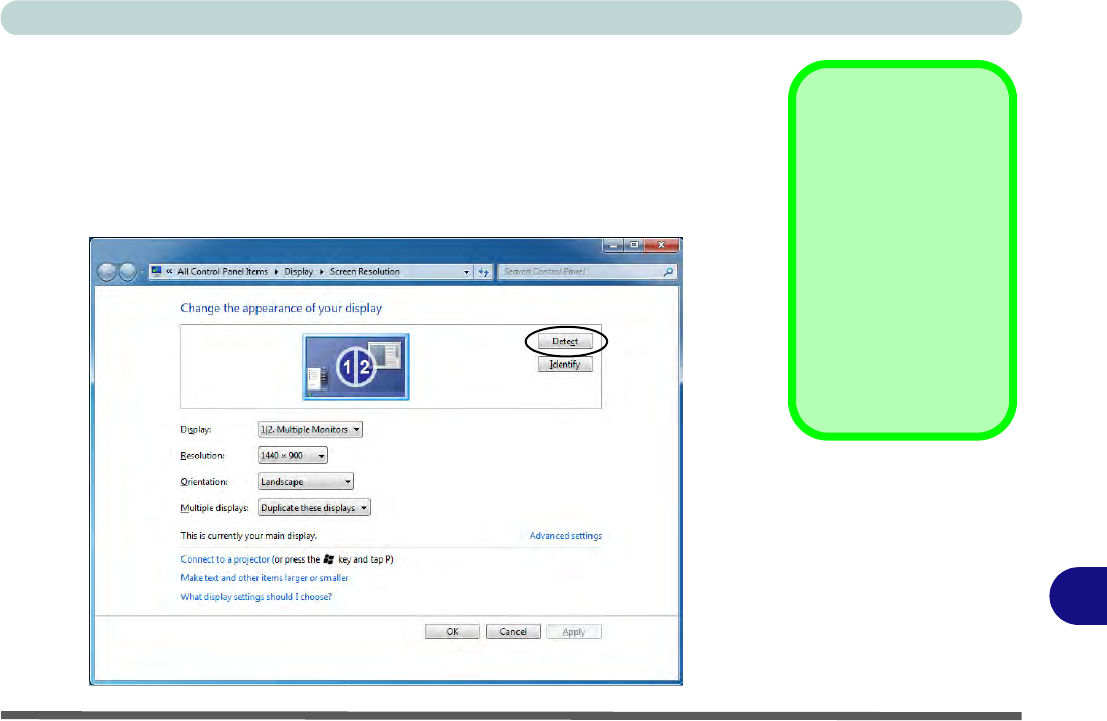Open What display settings should I choose link

click(x=256, y=597)
